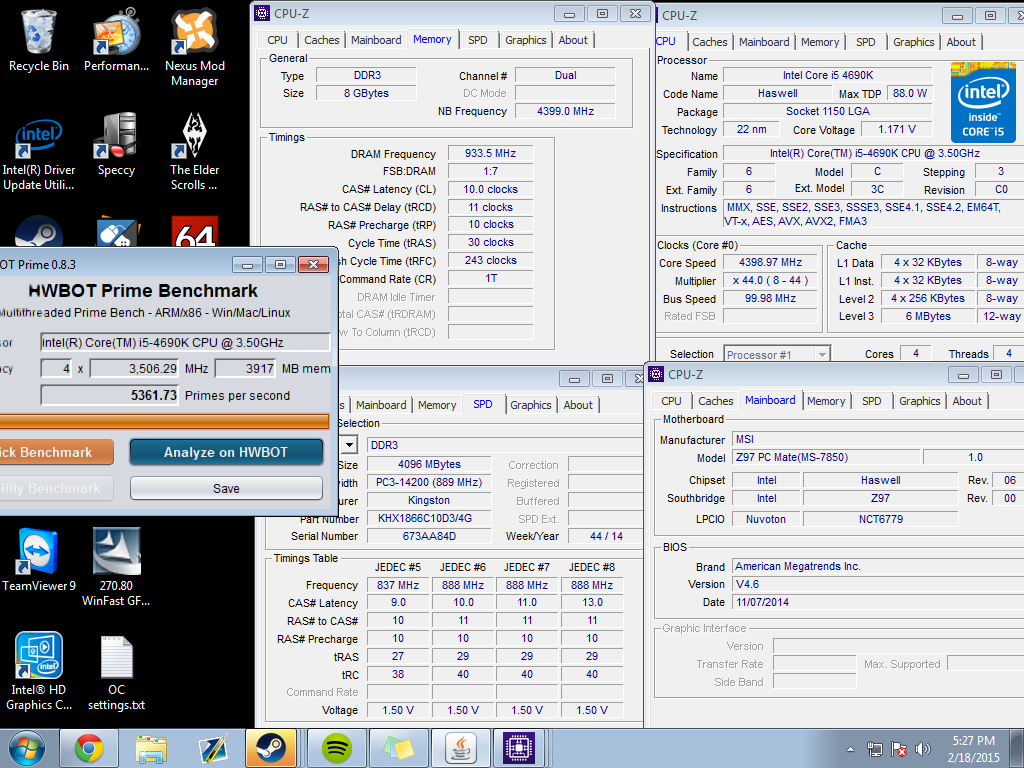Open the Performance Monitor desktop shortcut
1024x768 pixels.
(x=116, y=40)
